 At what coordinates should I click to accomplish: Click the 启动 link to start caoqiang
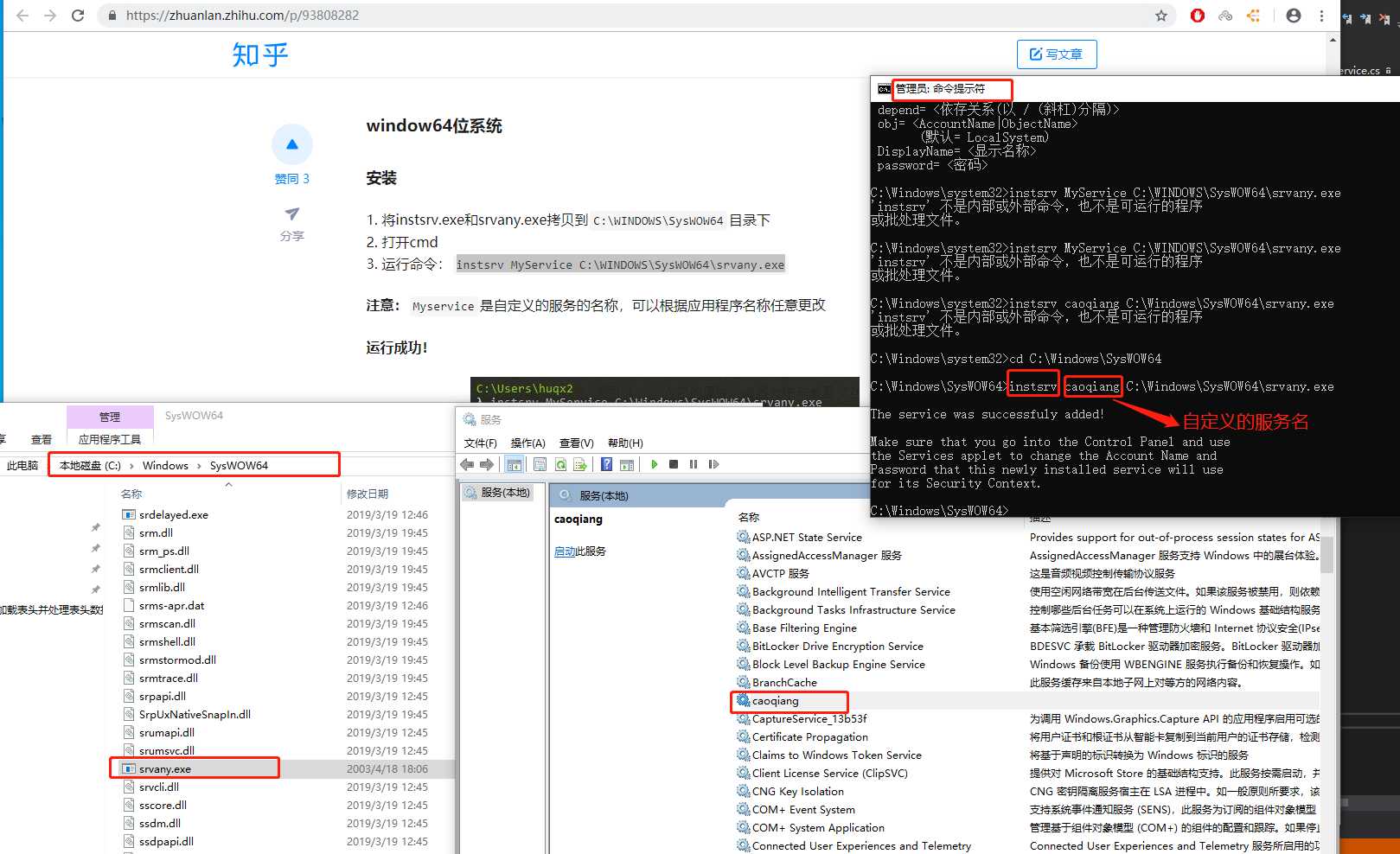pos(565,551)
